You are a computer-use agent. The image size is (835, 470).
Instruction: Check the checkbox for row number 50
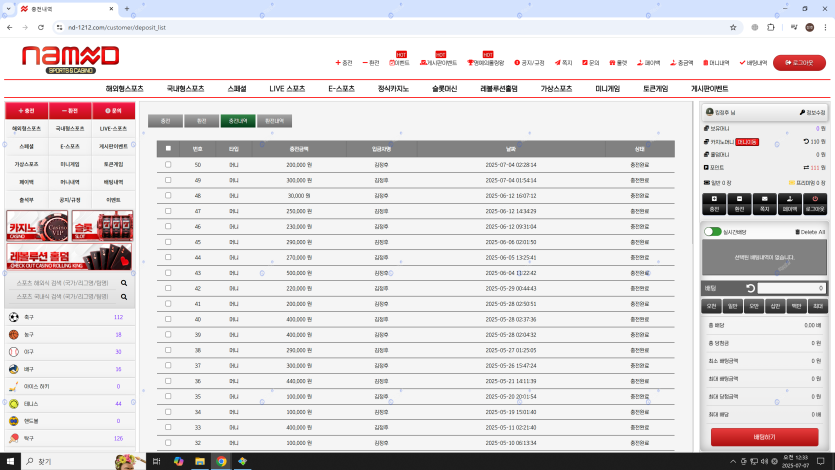click(168, 164)
